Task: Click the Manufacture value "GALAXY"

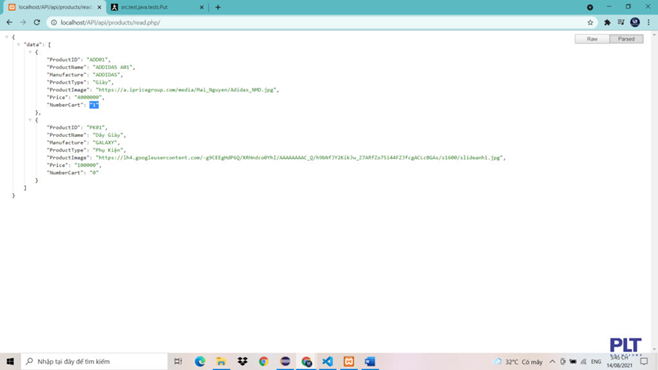Action: 105,143
